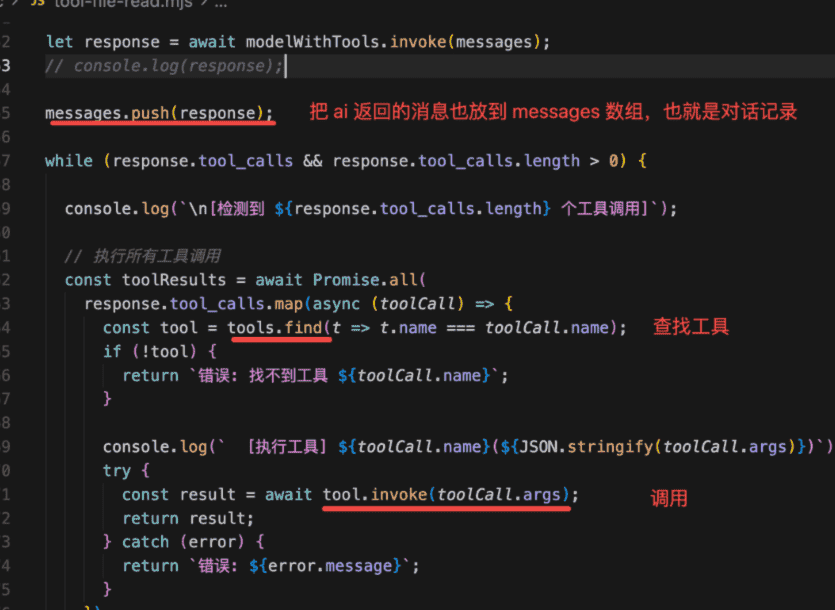Click the while keyword
Screen dimensions: 835x610
coord(68,161)
